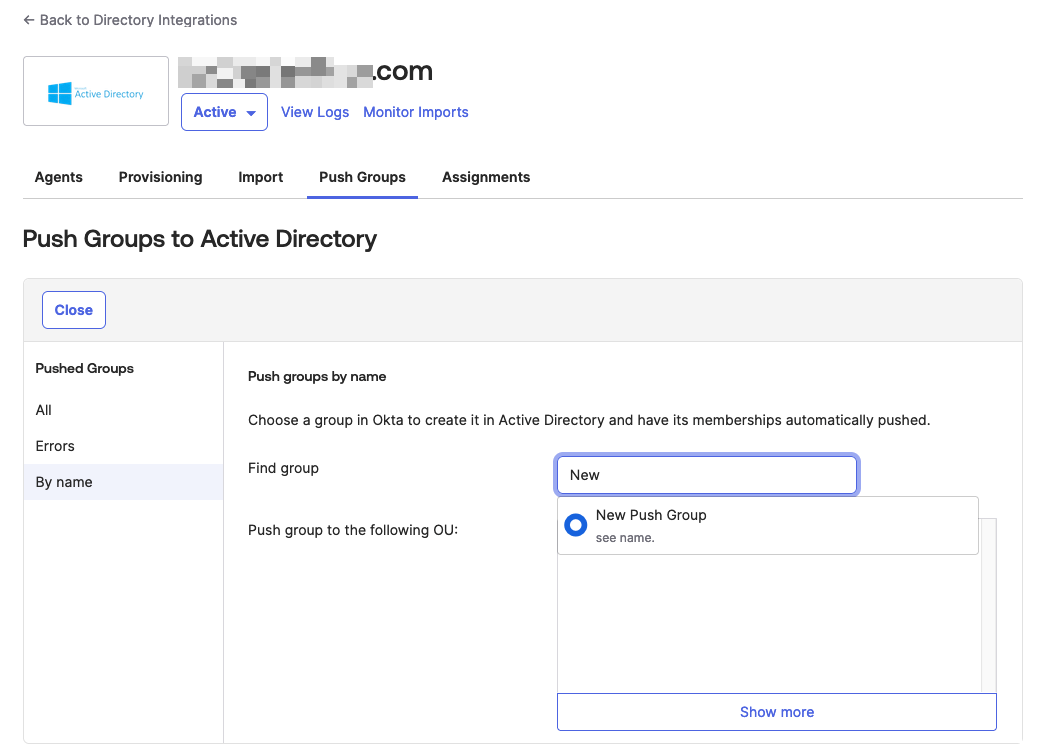Viewport: 1044px width, 756px height.
Task: Click the Find group search field
Action: coord(706,475)
